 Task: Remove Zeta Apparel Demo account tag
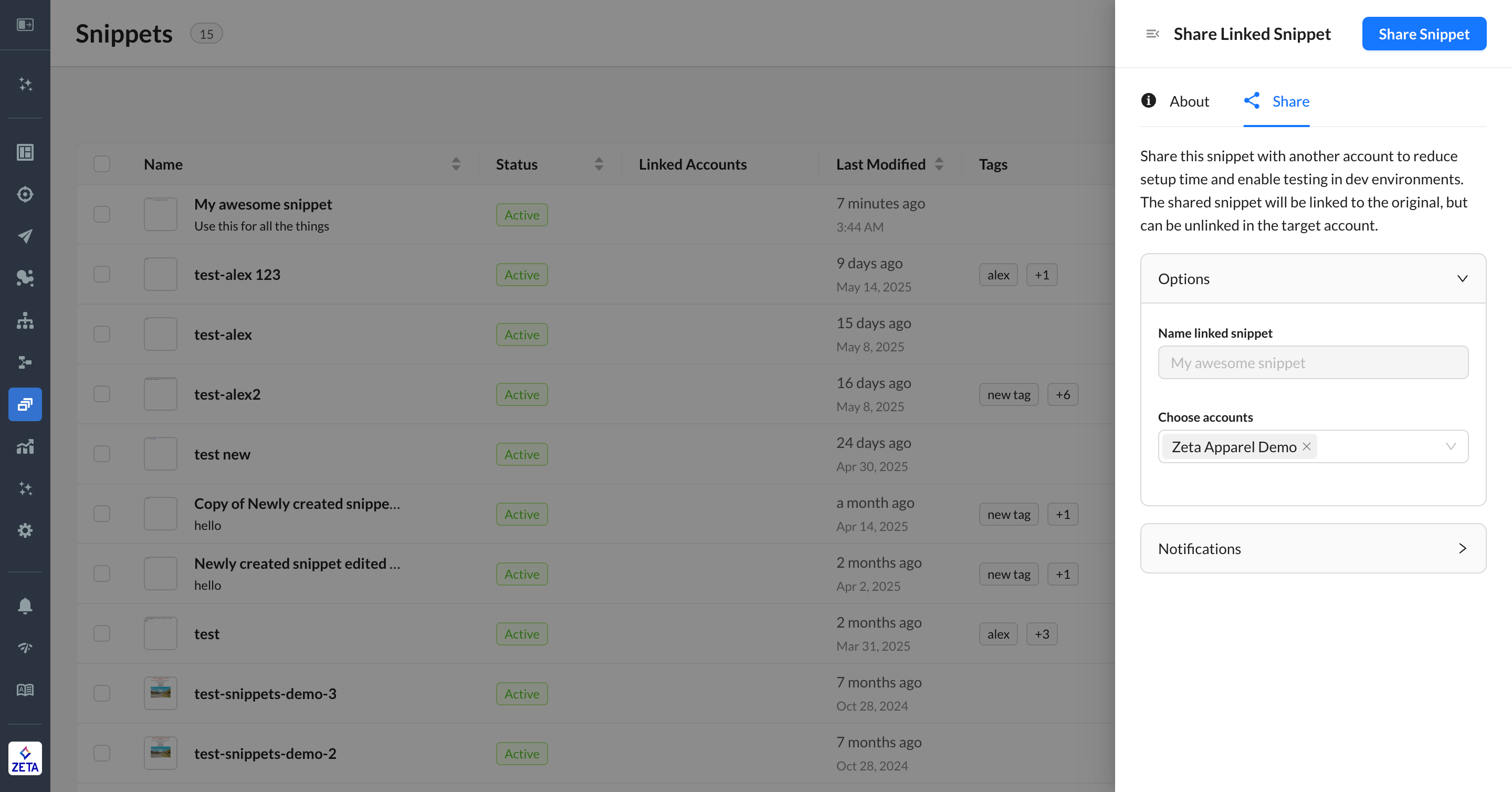point(1307,447)
